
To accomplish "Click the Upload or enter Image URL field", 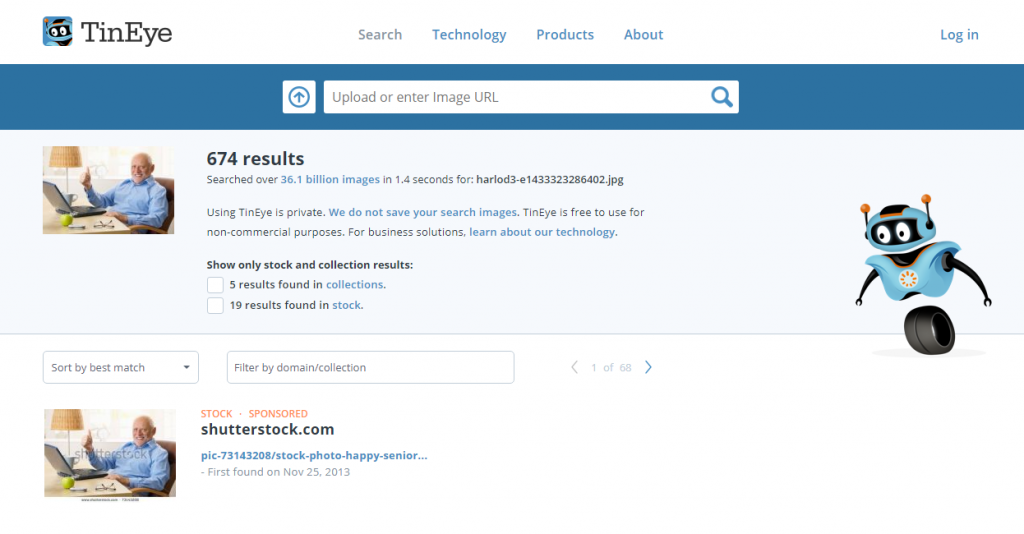I will click(516, 97).
